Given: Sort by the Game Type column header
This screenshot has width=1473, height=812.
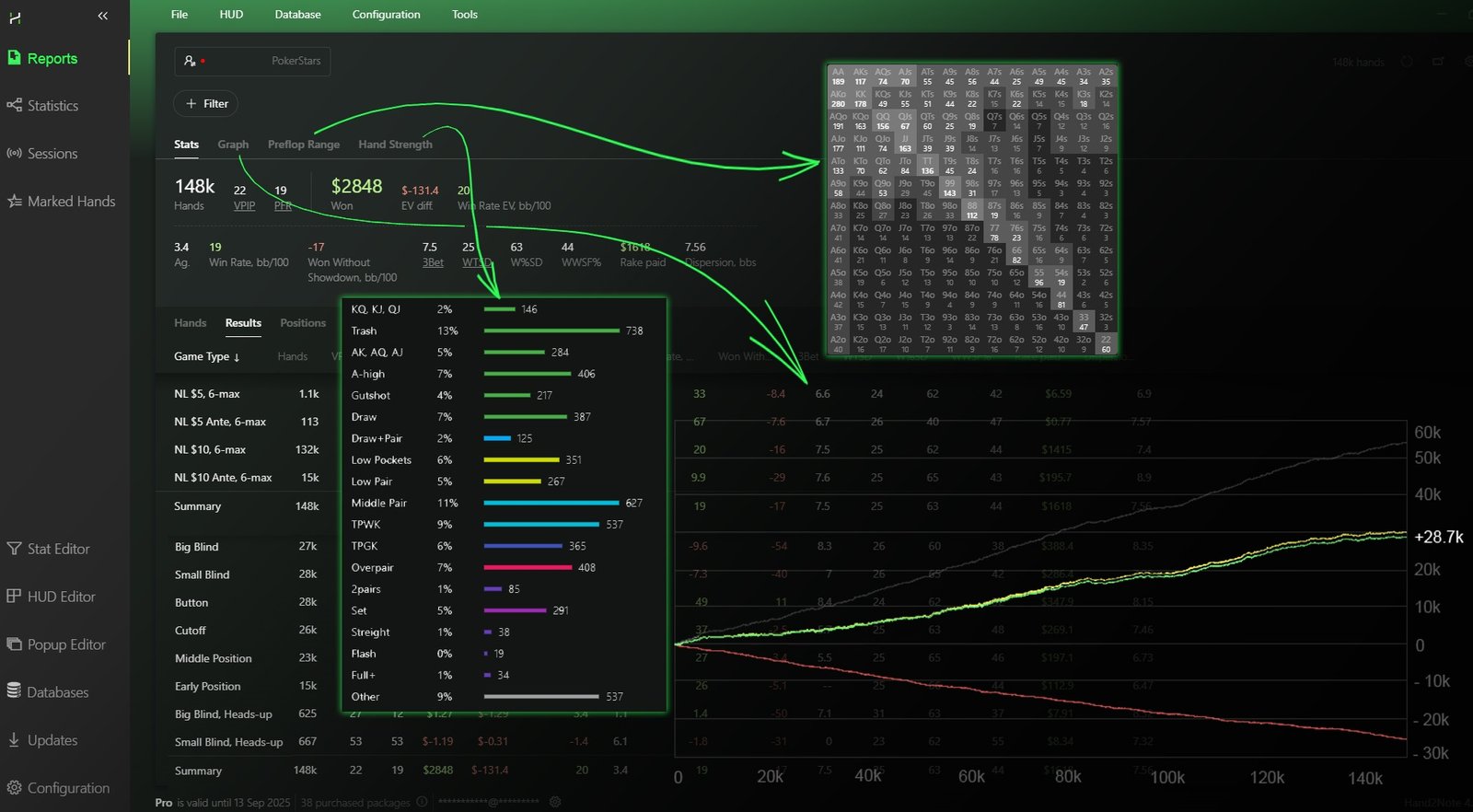Looking at the screenshot, I should 206,356.
